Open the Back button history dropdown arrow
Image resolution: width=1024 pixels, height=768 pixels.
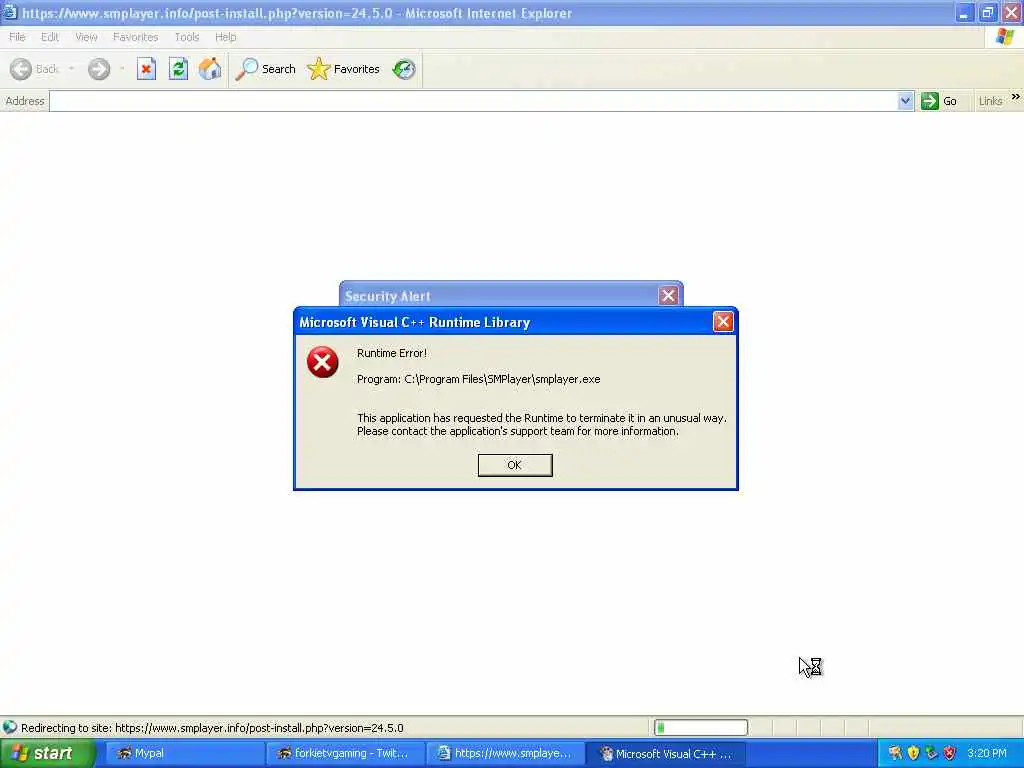coord(71,69)
